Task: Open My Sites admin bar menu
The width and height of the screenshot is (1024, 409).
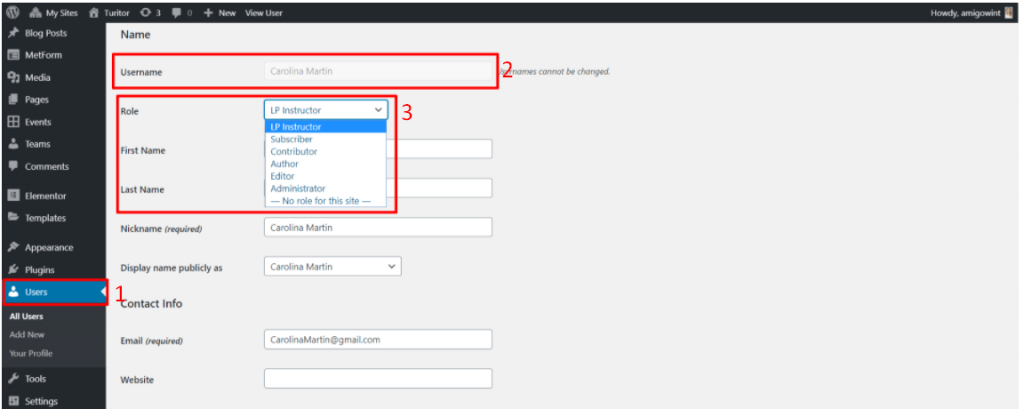Action: pos(54,13)
